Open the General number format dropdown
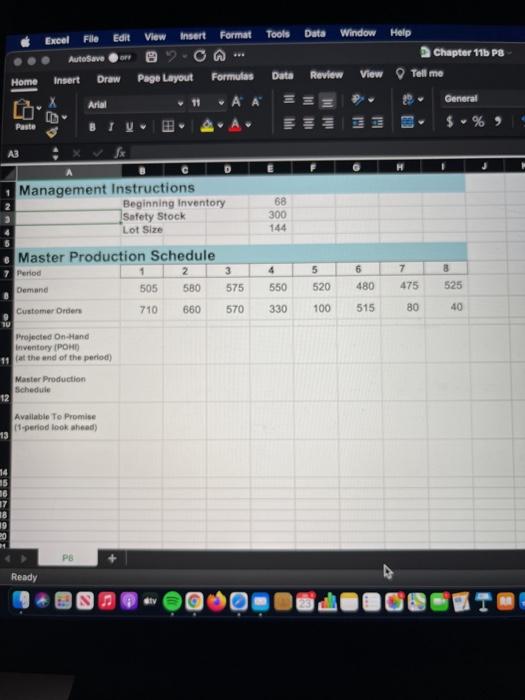Image resolution: width=525 pixels, height=700 pixels. [x=483, y=99]
